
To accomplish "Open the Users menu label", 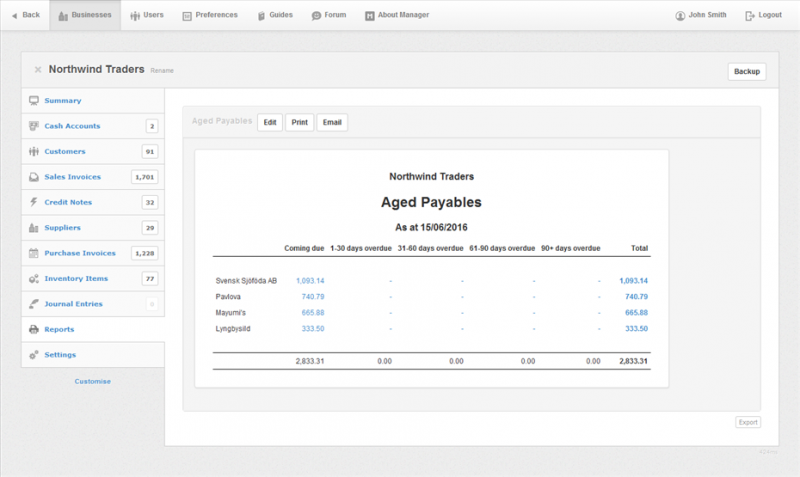I will (154, 15).
